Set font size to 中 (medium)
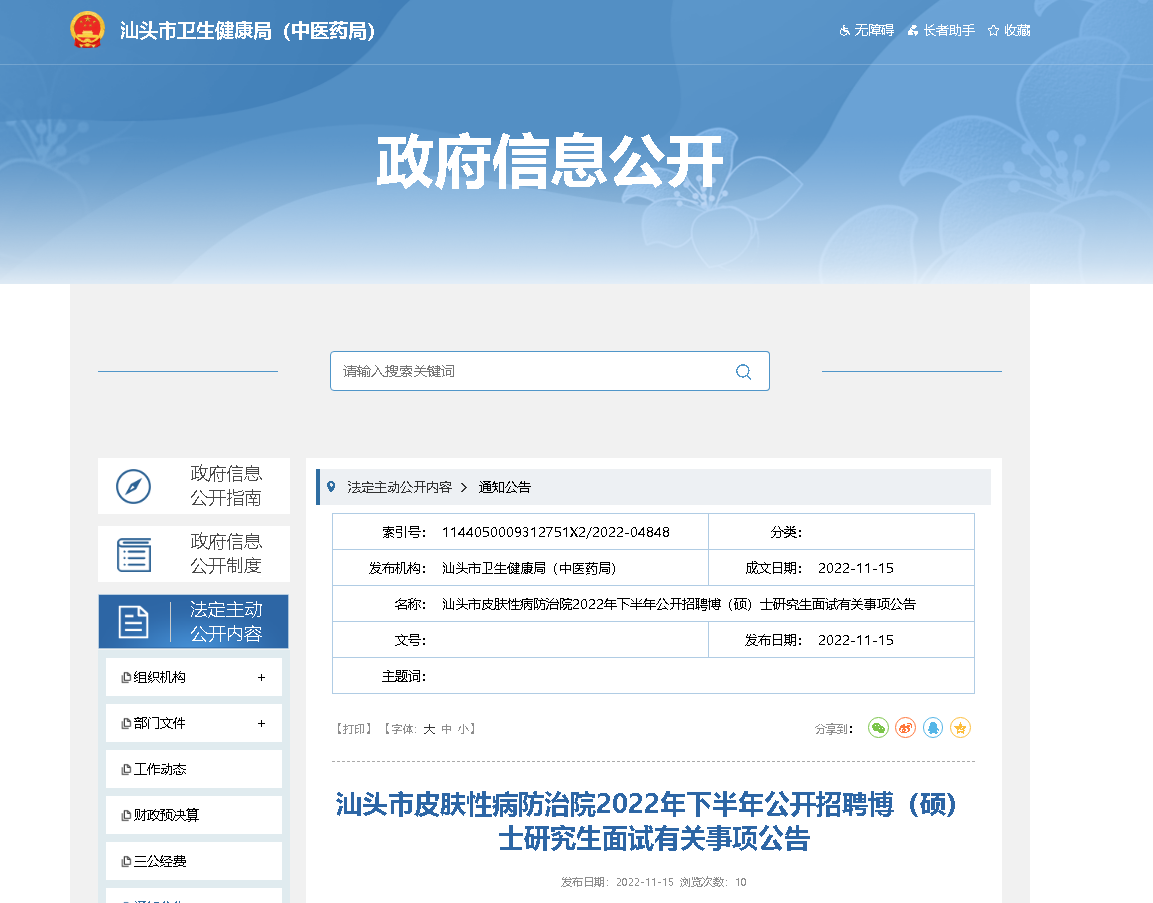Image resolution: width=1153 pixels, height=903 pixels. point(447,729)
